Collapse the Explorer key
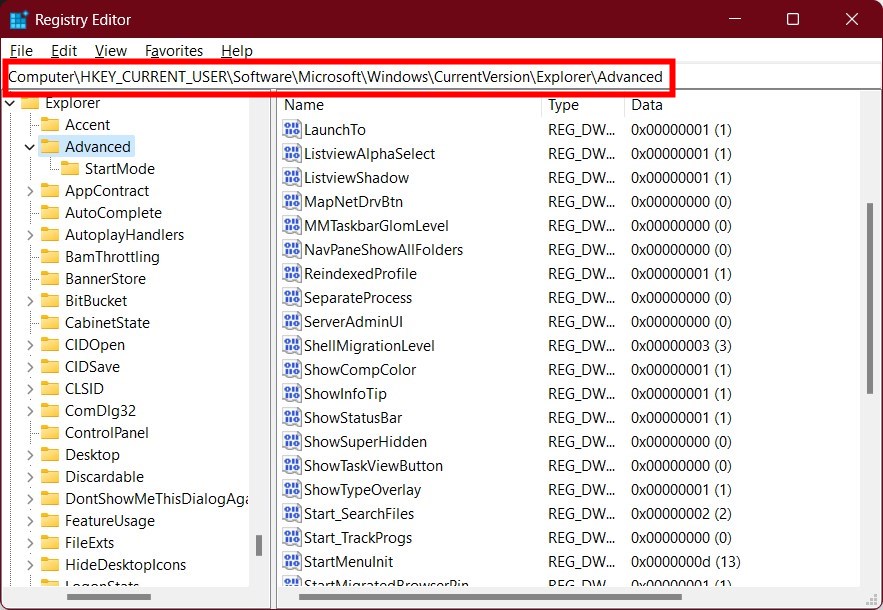 (x=10, y=103)
